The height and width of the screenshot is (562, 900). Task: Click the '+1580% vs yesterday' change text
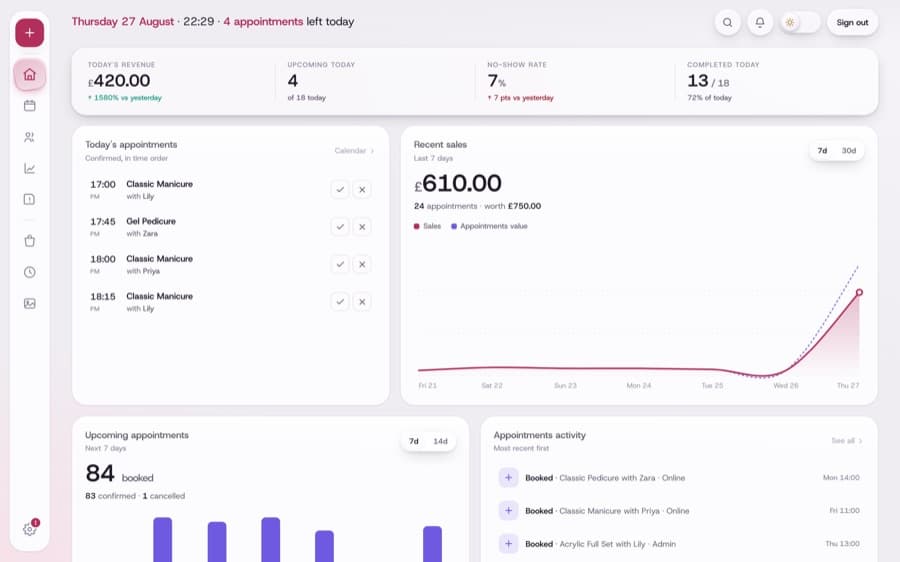tap(125, 98)
